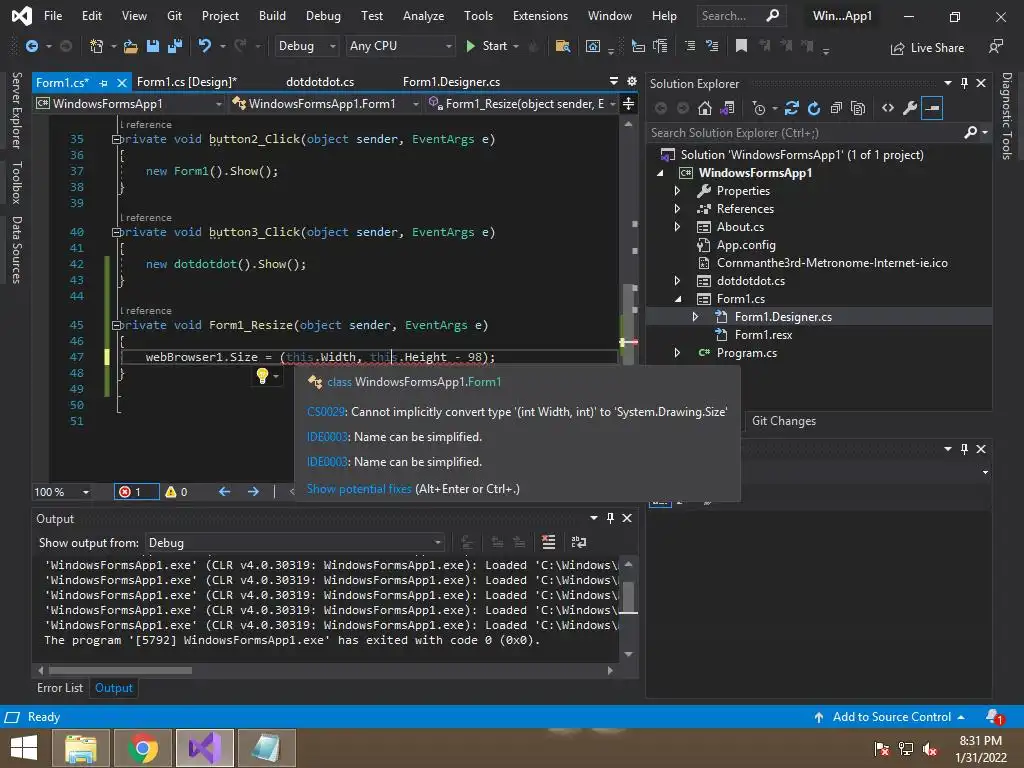The image size is (1024, 768).
Task: Open Properties wrench icon in Solution Explorer
Action: [910, 108]
